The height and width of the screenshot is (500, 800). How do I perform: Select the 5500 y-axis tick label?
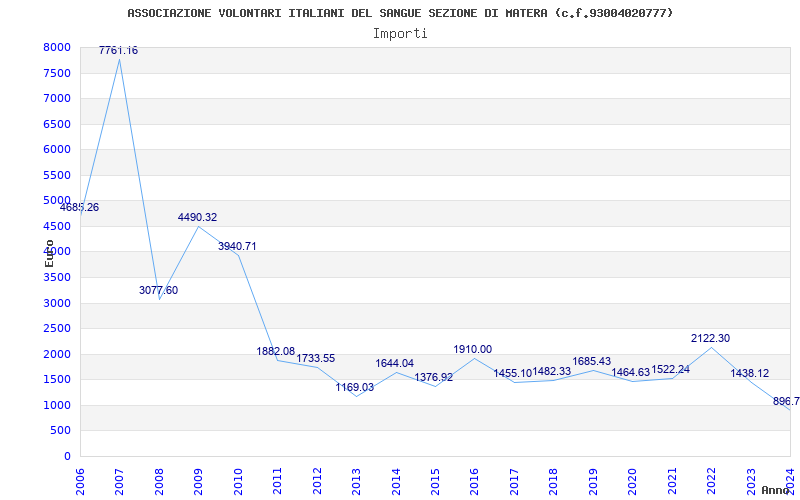click(56, 175)
